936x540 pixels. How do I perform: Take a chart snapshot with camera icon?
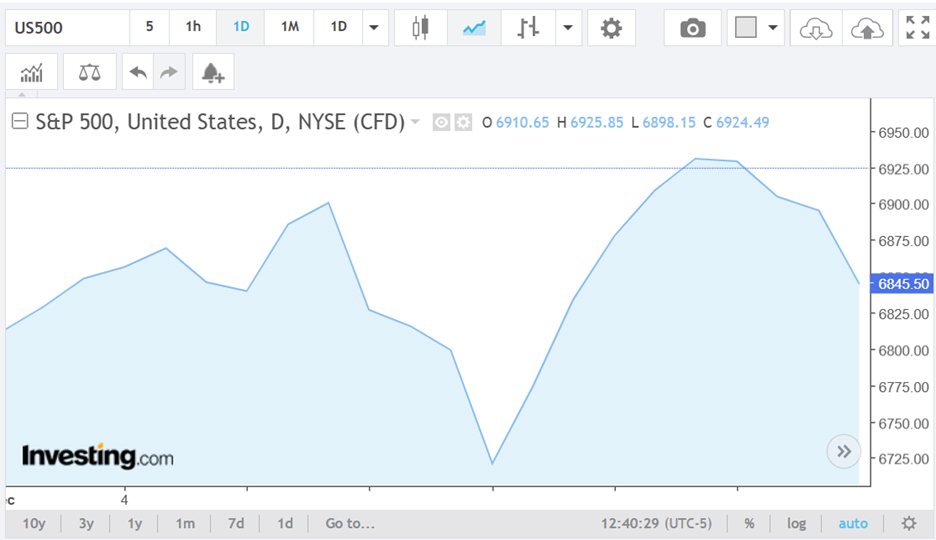[x=692, y=28]
